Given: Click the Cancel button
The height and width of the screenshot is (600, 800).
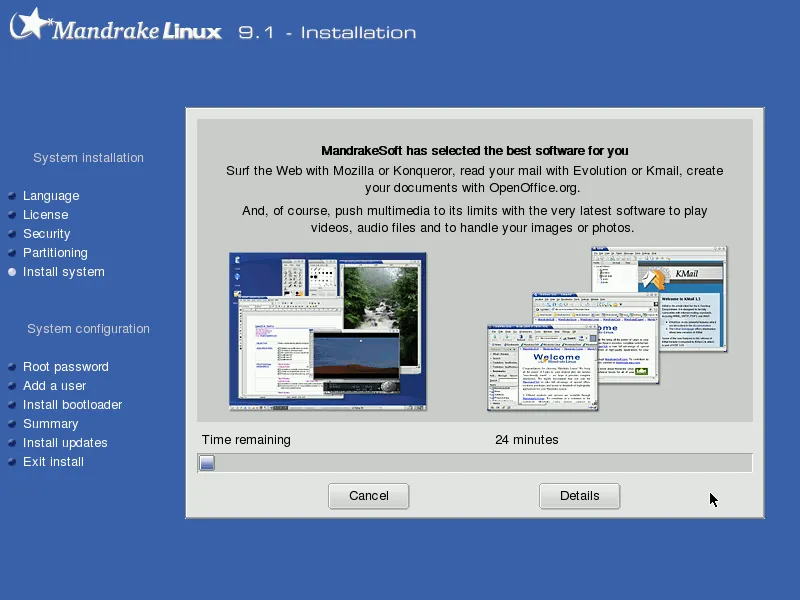Looking at the screenshot, I should coord(368,496).
